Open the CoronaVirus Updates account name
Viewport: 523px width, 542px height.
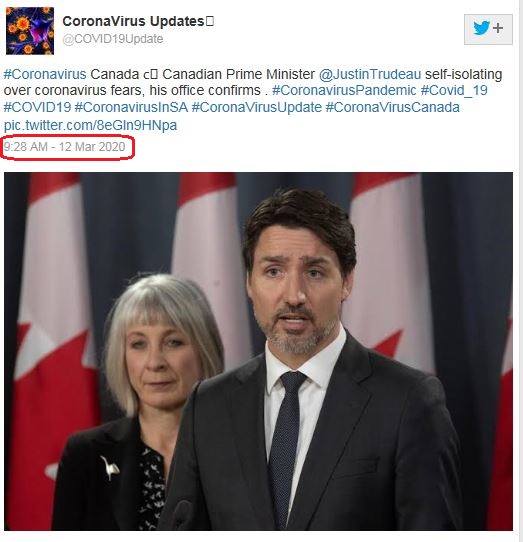point(138,21)
